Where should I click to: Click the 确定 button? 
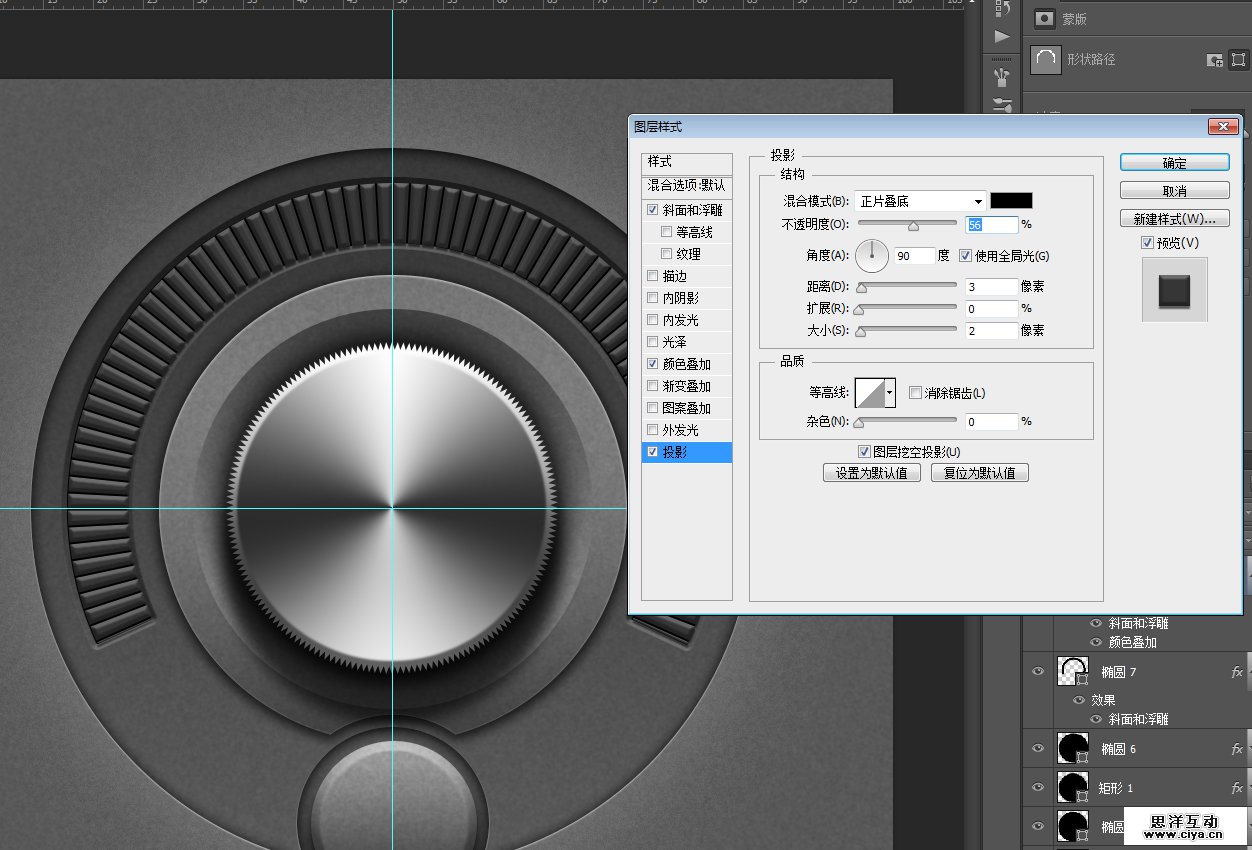pos(1174,163)
